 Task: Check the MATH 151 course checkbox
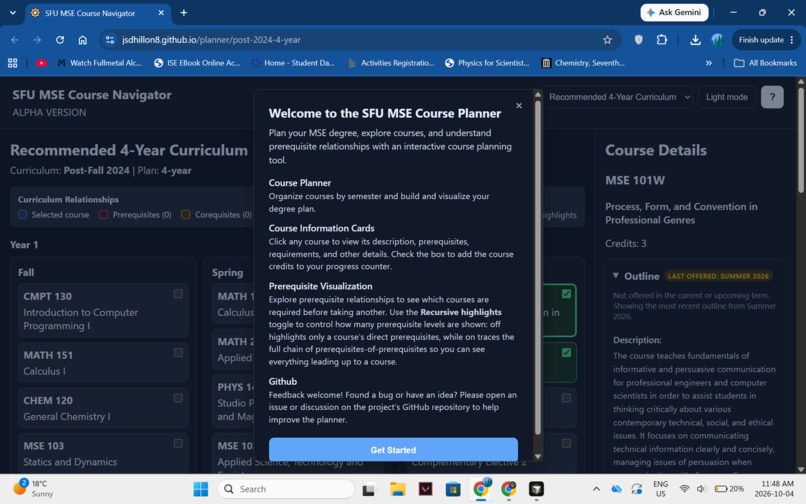178,352
